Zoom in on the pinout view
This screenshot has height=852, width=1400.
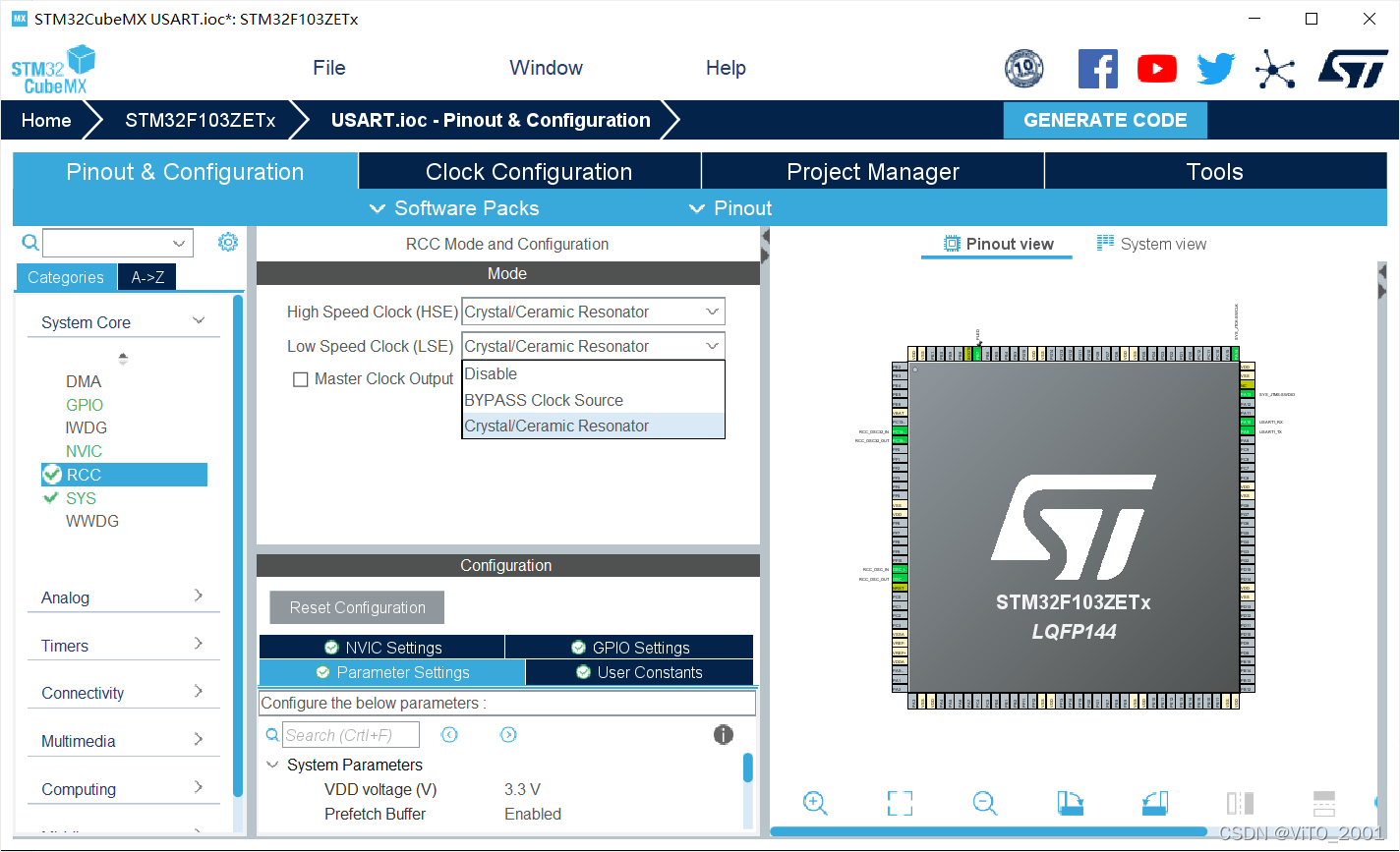815,803
